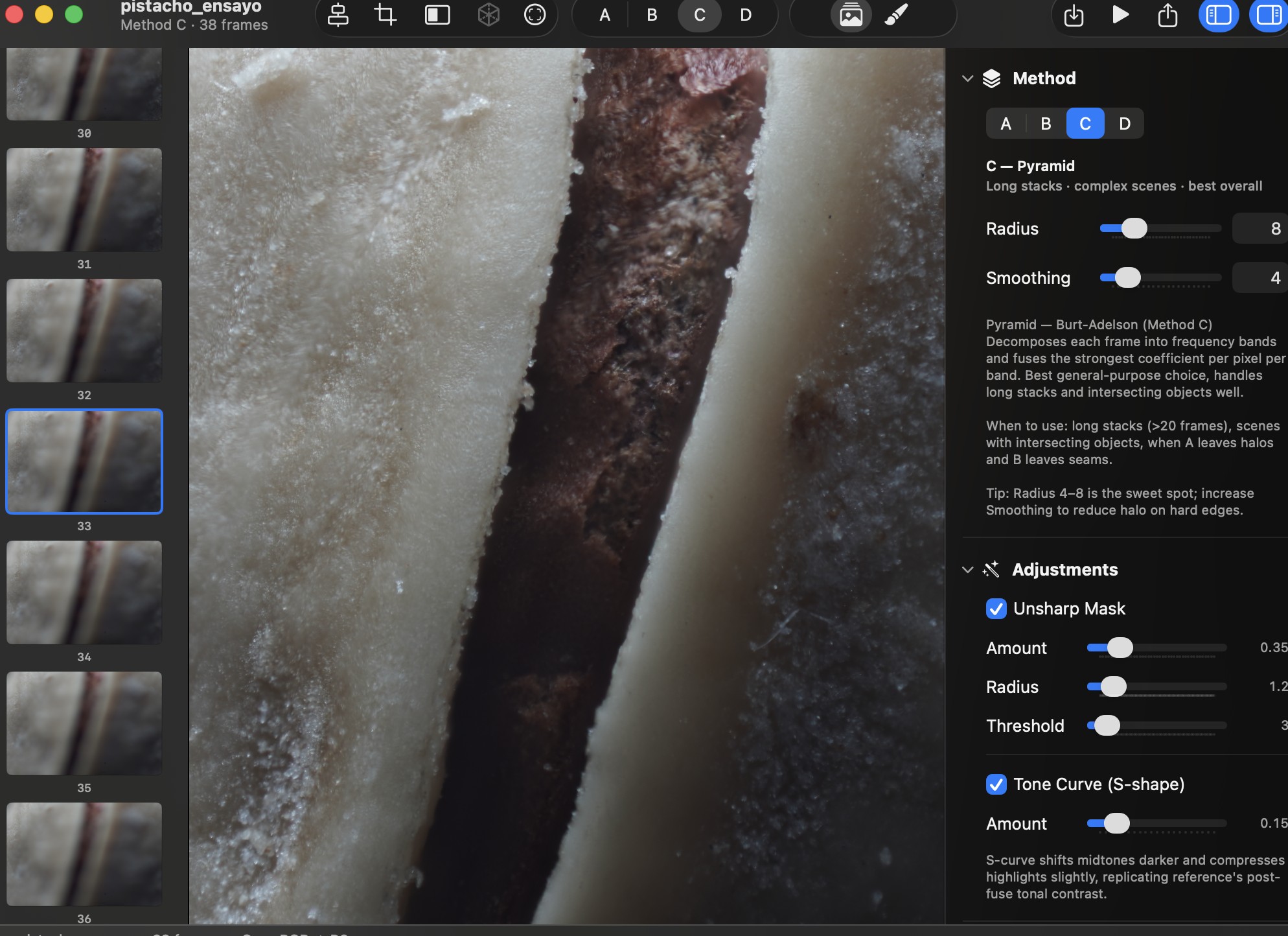Open the share export icon
The width and height of the screenshot is (1288, 936).
(x=1167, y=15)
